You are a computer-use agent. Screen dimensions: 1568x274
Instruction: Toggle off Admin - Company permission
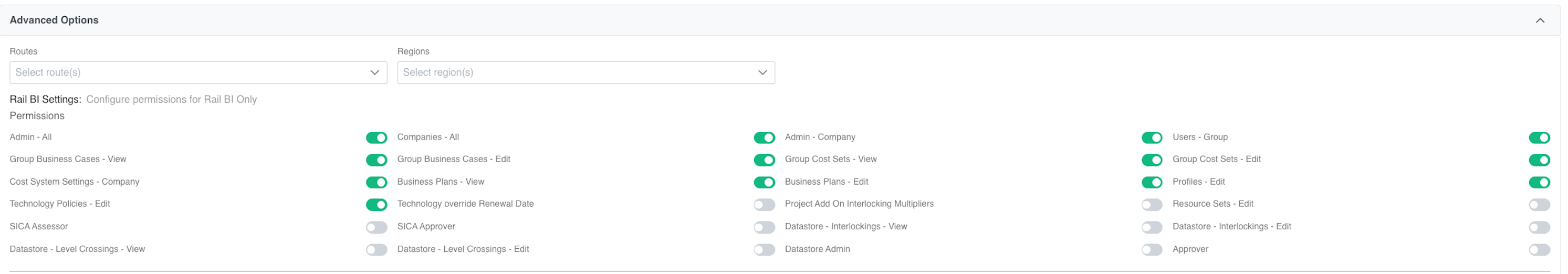point(1152,138)
